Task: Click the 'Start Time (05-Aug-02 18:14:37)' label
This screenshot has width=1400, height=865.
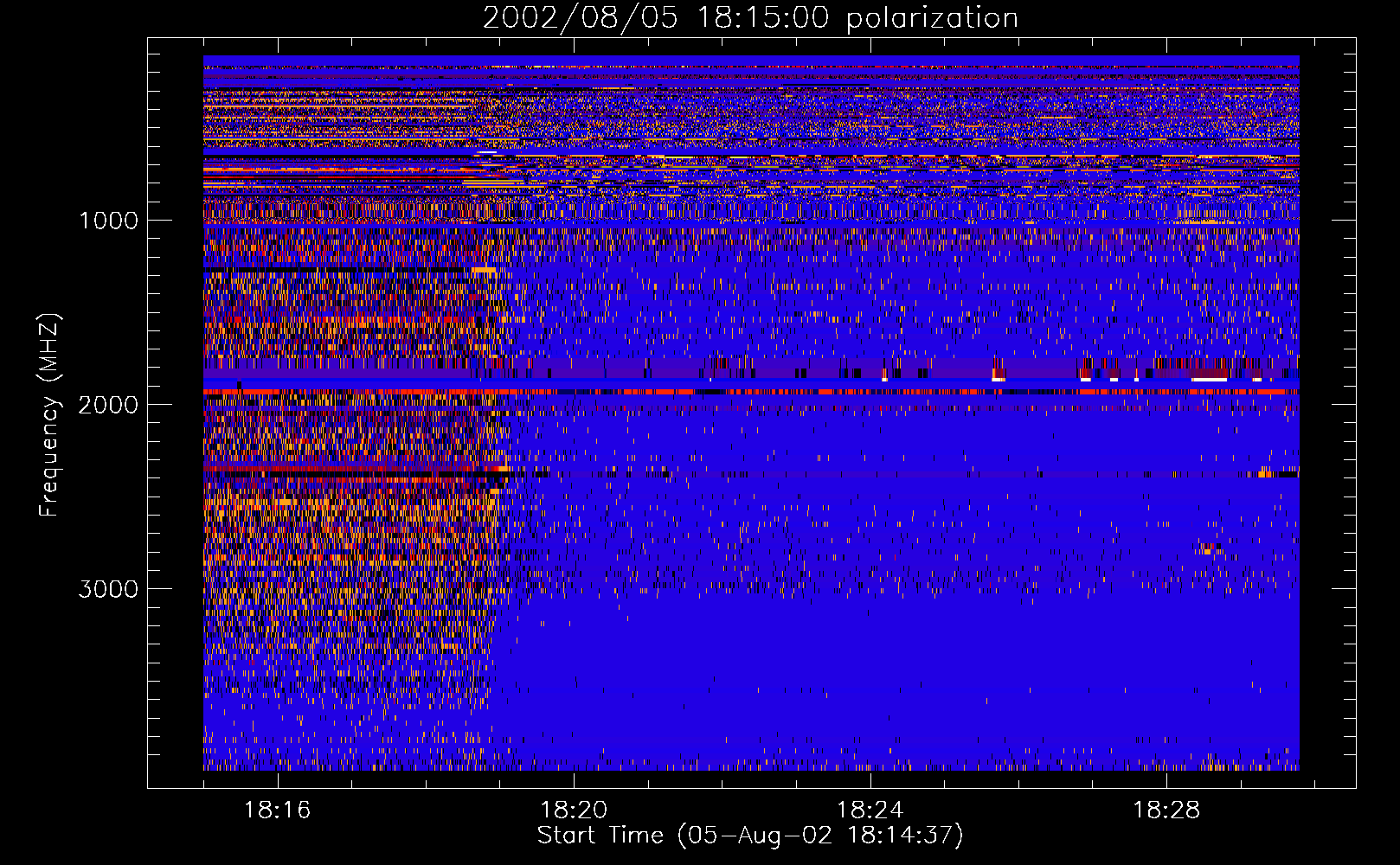Action: click(750, 836)
